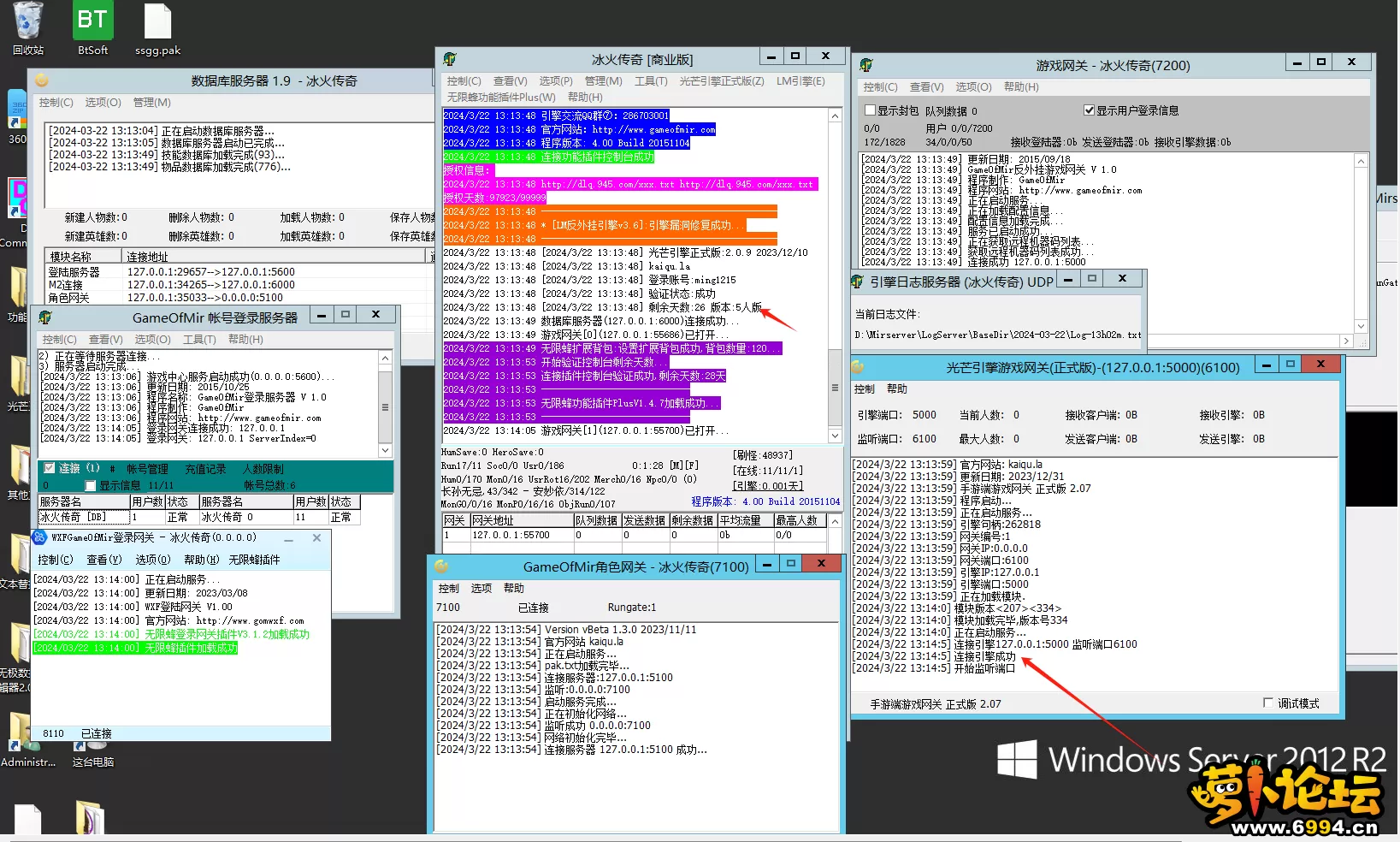Click scrollbar thumb in 帐号登录服务器 log

[x=385, y=407]
